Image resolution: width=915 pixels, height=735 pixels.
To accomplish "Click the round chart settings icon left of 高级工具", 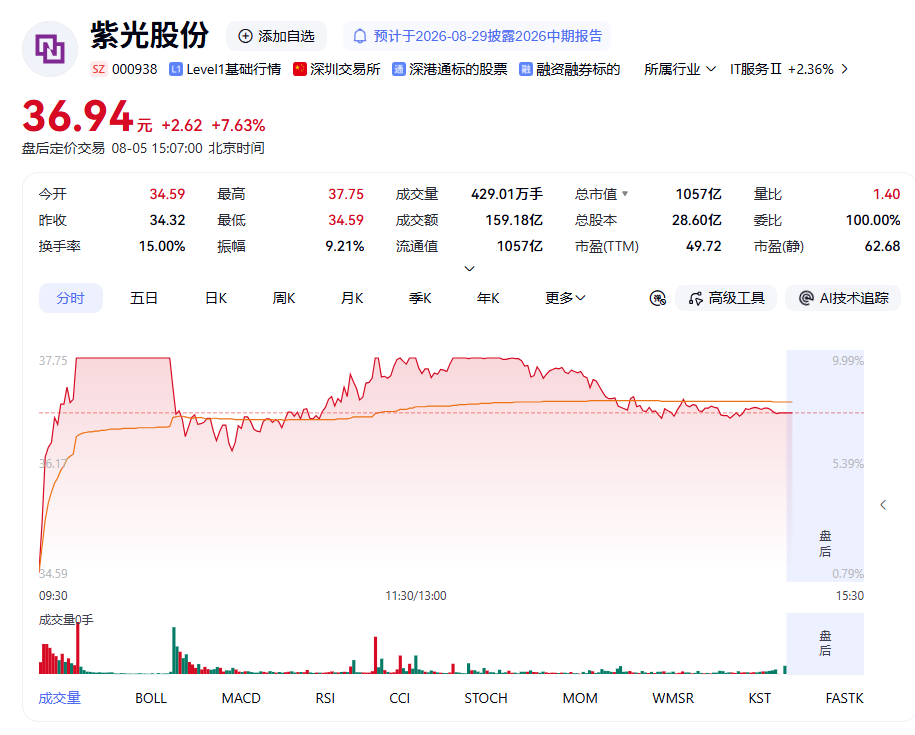I will tap(658, 299).
